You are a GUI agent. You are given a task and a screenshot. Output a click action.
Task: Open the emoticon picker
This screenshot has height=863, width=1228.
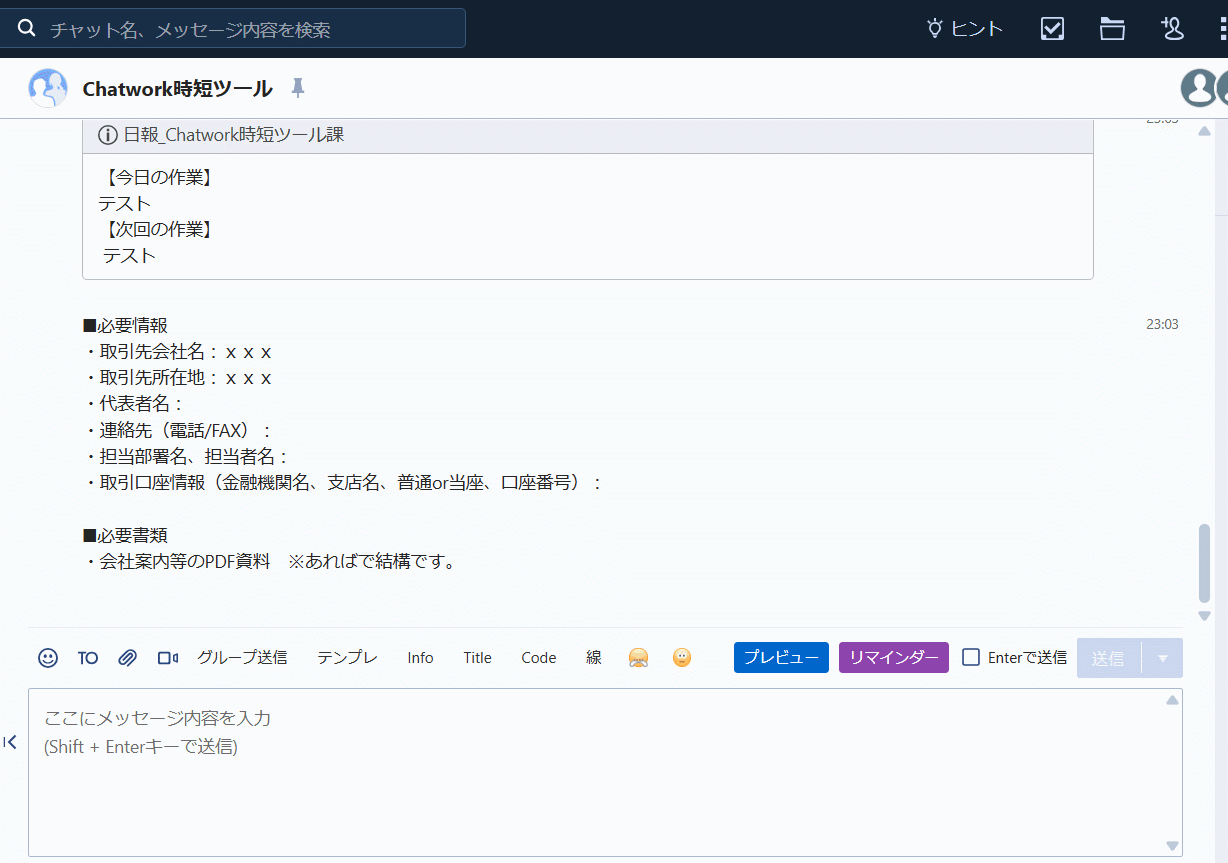48,658
